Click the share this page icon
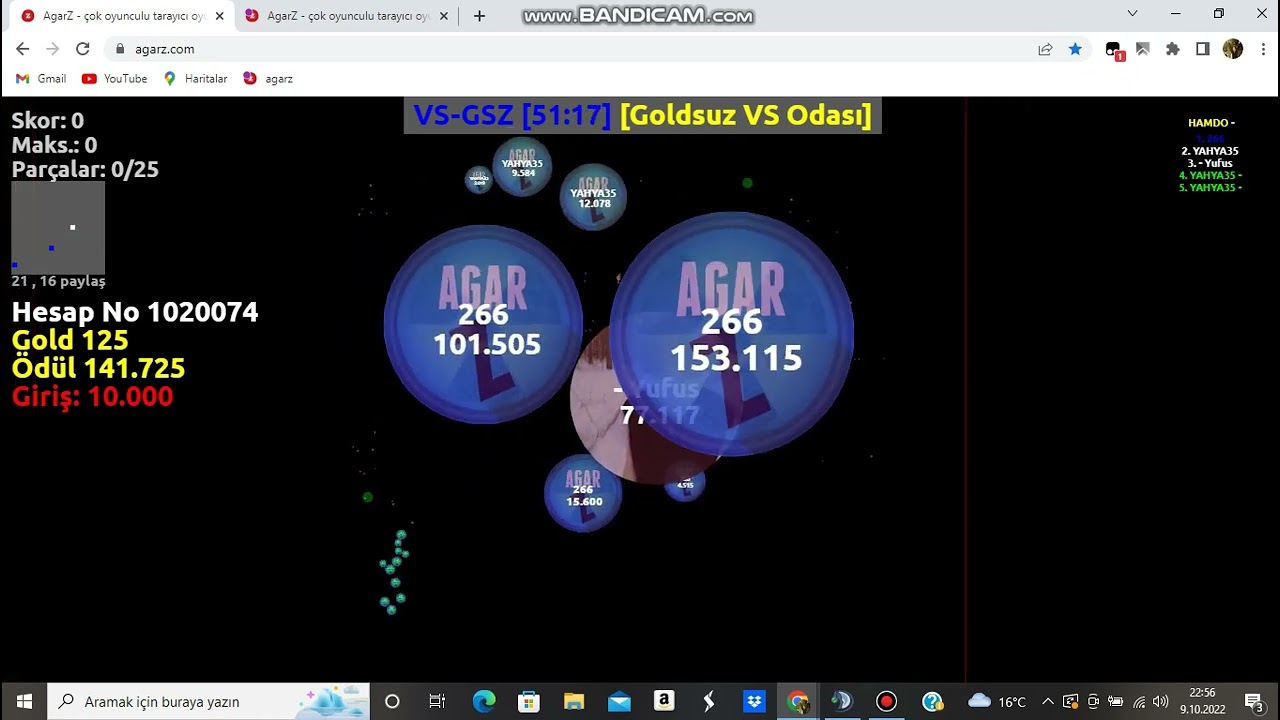 1045,49
